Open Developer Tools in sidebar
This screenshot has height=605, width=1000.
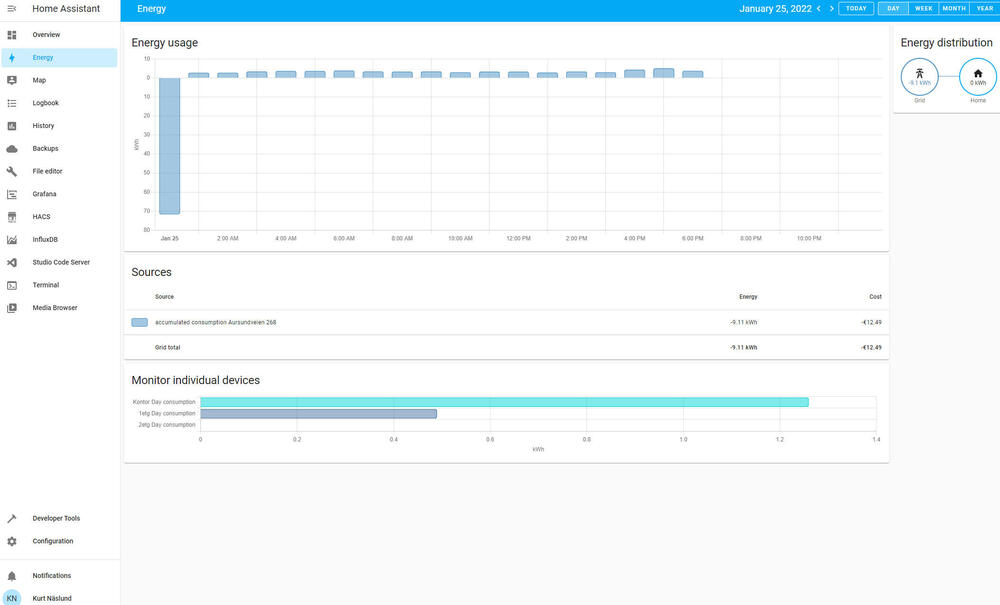click(x=56, y=518)
